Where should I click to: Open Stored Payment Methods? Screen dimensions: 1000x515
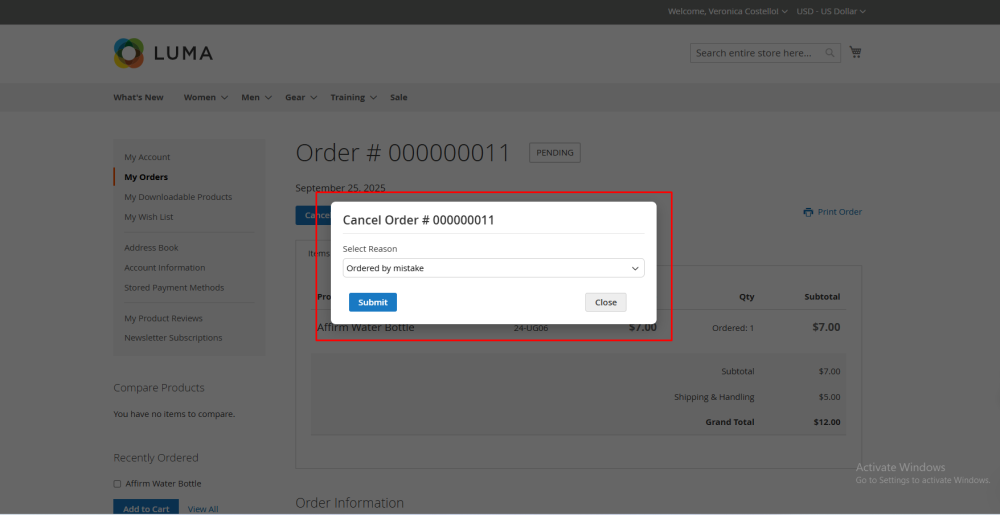[174, 287]
